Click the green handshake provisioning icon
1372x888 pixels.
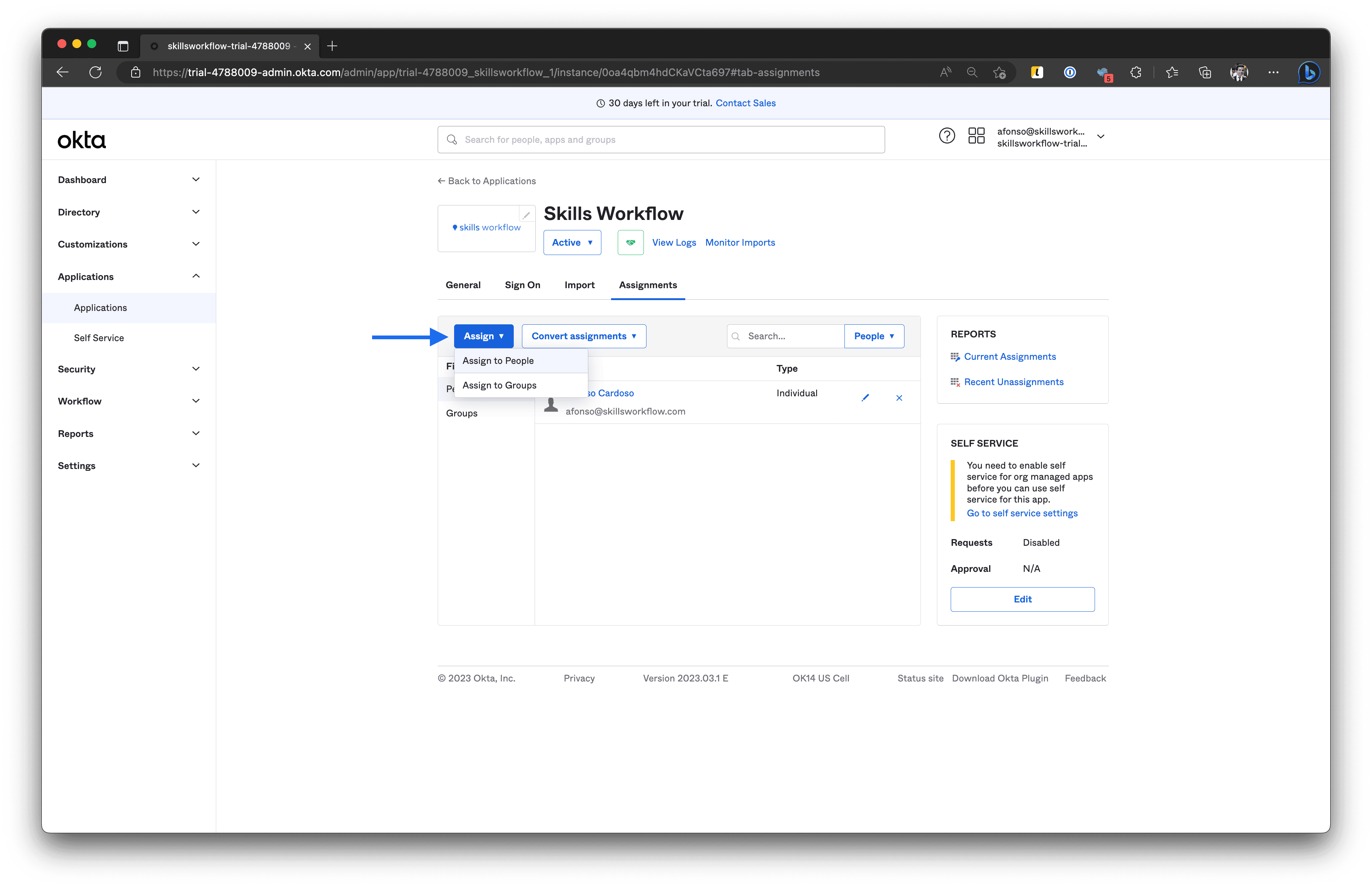[x=631, y=243]
